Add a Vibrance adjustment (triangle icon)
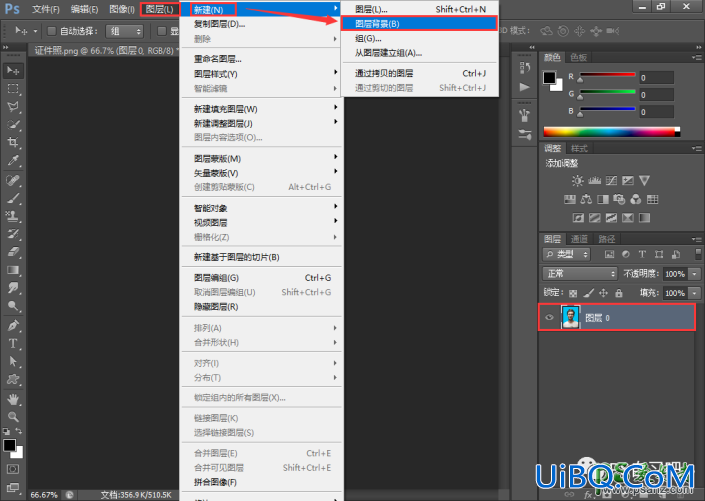705x501 pixels. click(x=644, y=181)
